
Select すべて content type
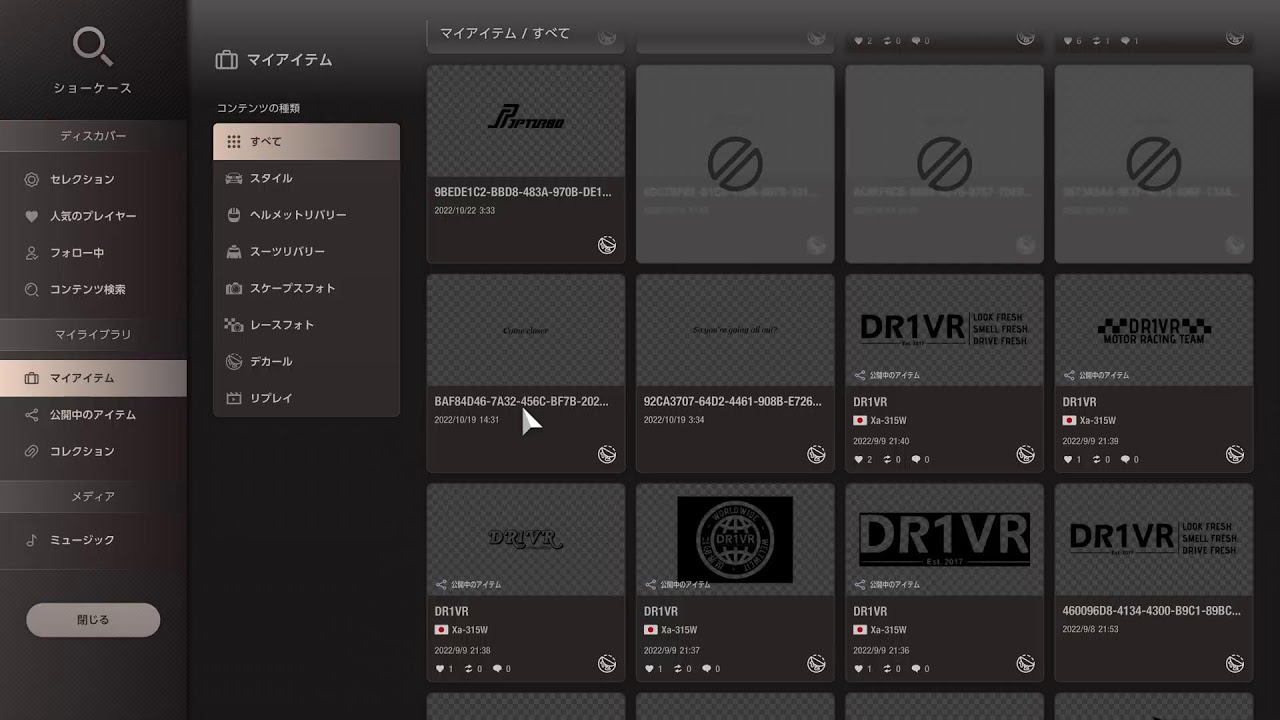pyautogui.click(x=306, y=142)
